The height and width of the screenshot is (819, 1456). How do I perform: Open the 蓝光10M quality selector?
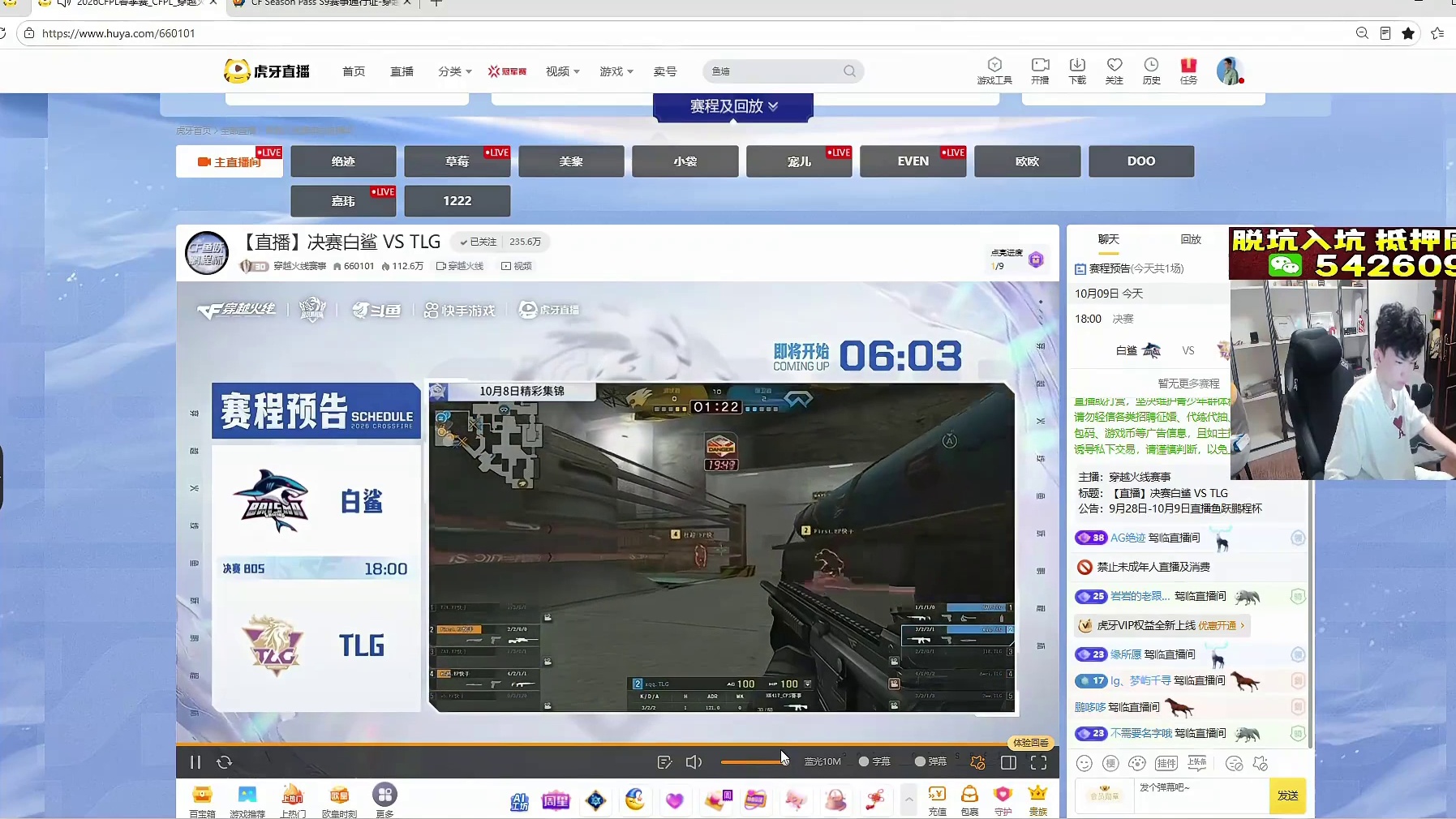pos(822,762)
